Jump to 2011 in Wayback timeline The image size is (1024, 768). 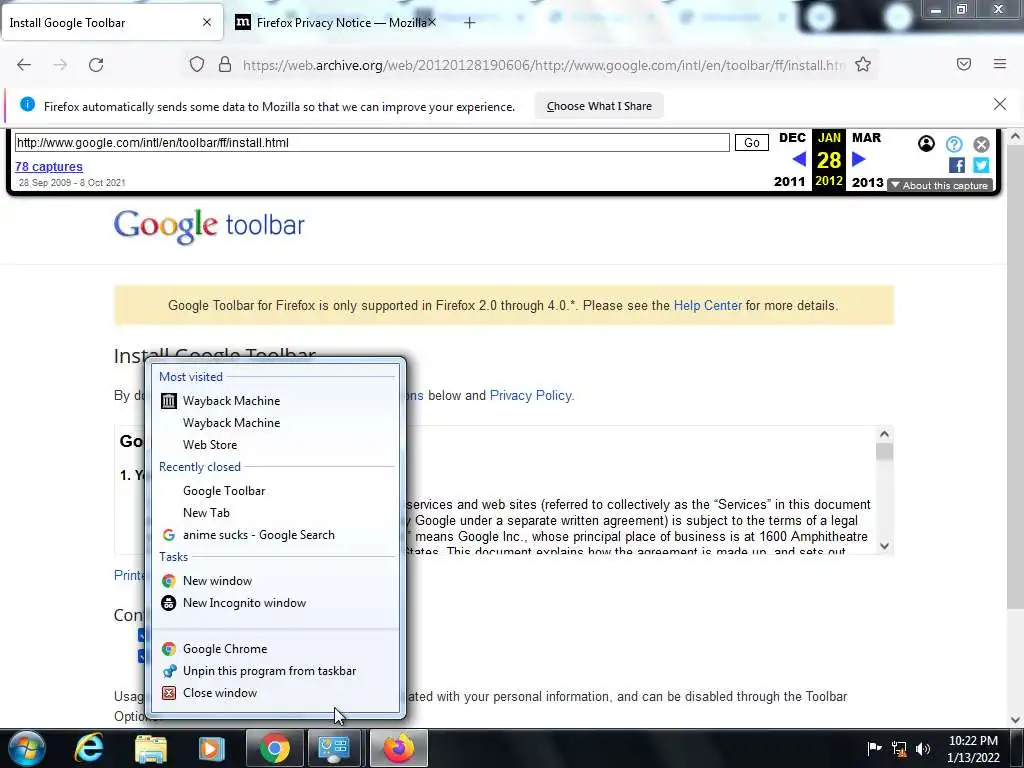tap(790, 182)
